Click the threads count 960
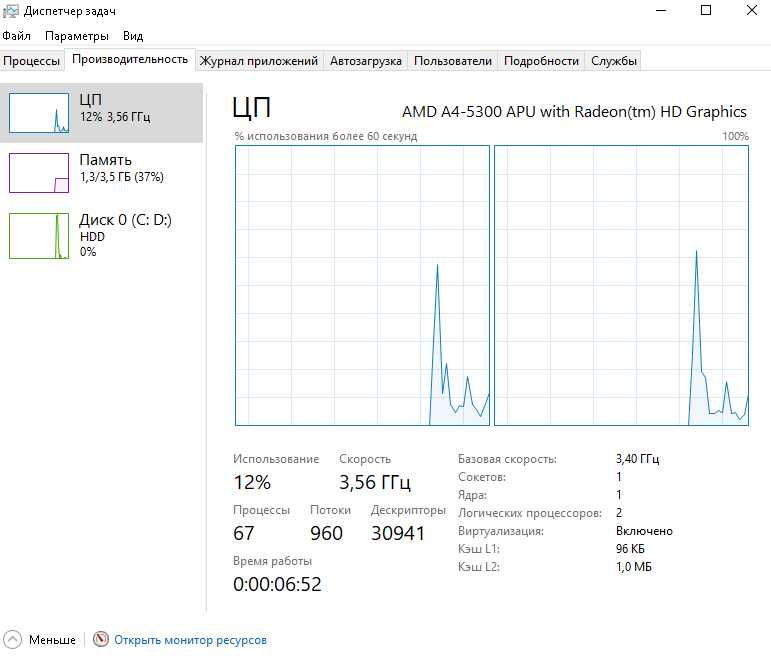Viewport: 771px width, 662px height. (326, 533)
